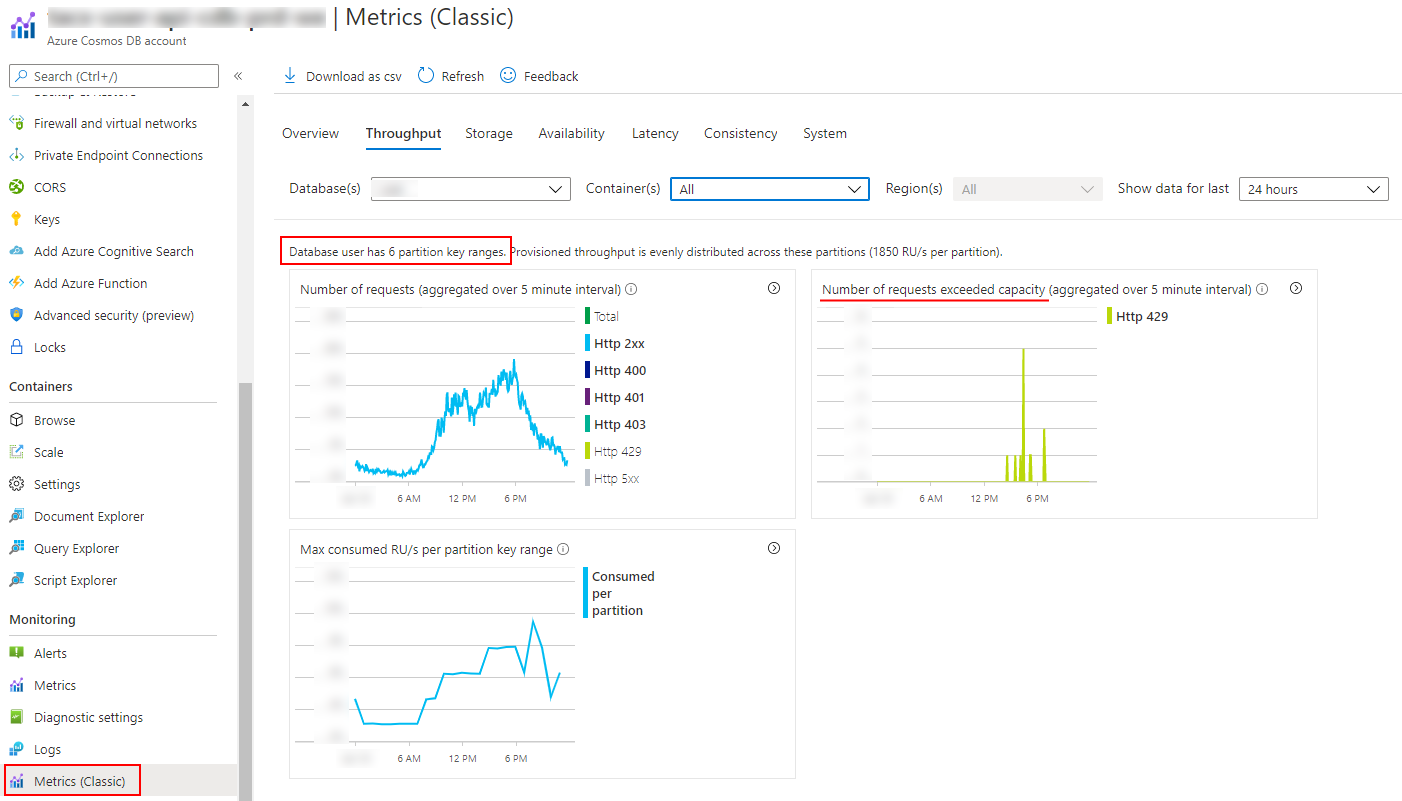Click info icon beside Number of requests title
The width and height of the screenshot is (1402, 801).
coord(632,290)
